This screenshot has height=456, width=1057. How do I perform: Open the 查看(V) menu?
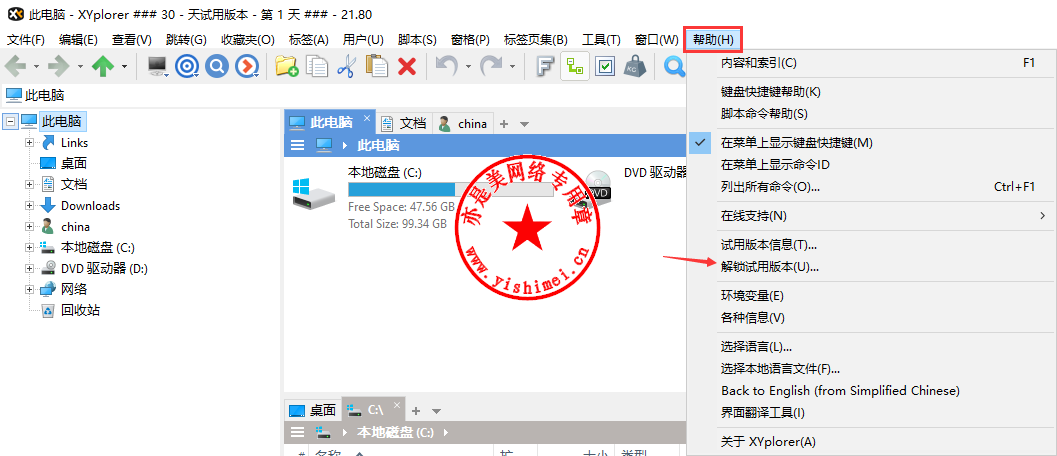[131, 40]
